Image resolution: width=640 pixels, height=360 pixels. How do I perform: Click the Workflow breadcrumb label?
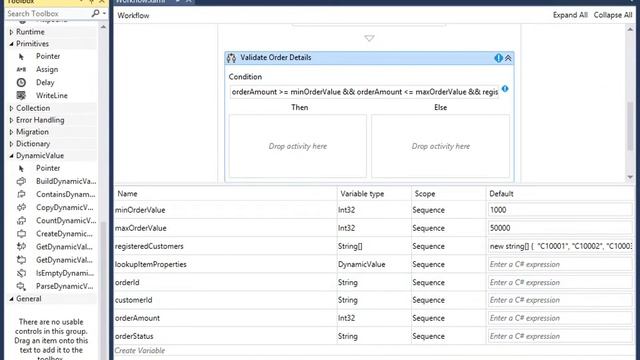click(x=133, y=16)
